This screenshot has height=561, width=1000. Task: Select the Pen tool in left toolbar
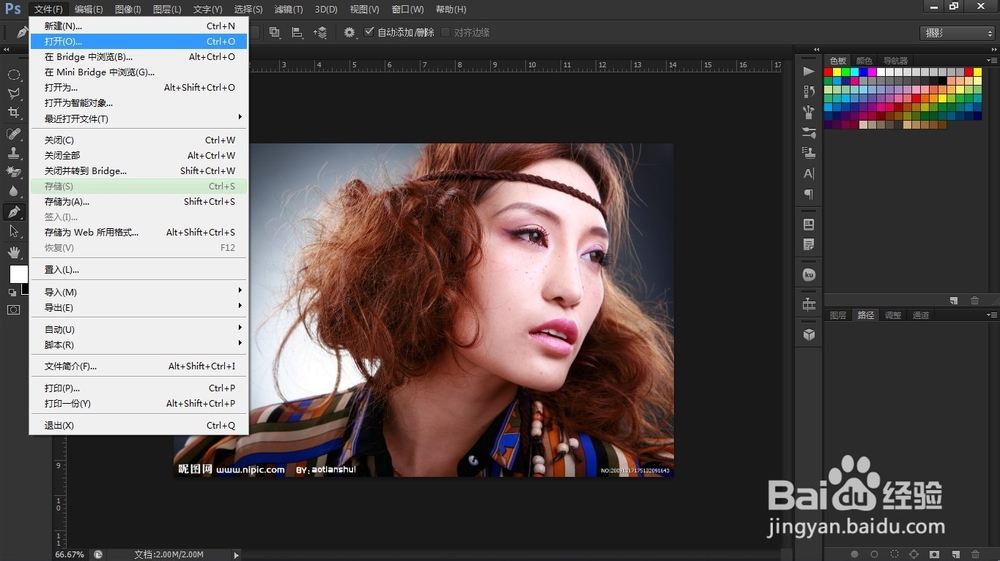[x=14, y=212]
